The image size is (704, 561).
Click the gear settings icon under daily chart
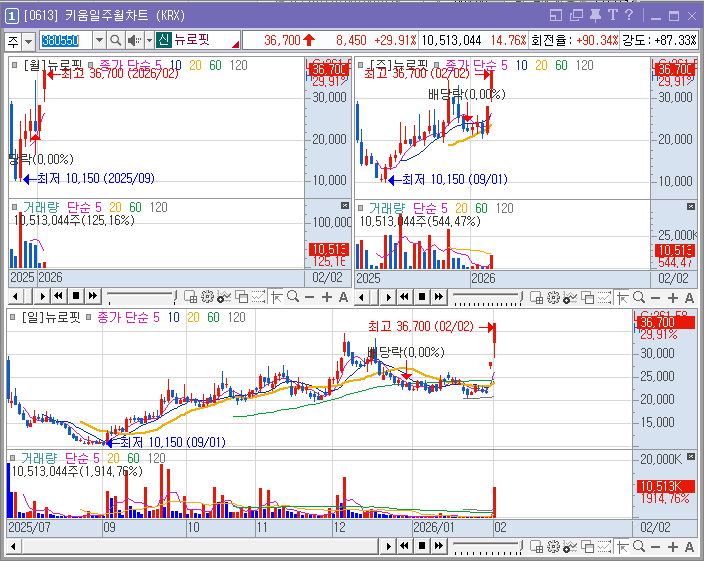tap(553, 546)
